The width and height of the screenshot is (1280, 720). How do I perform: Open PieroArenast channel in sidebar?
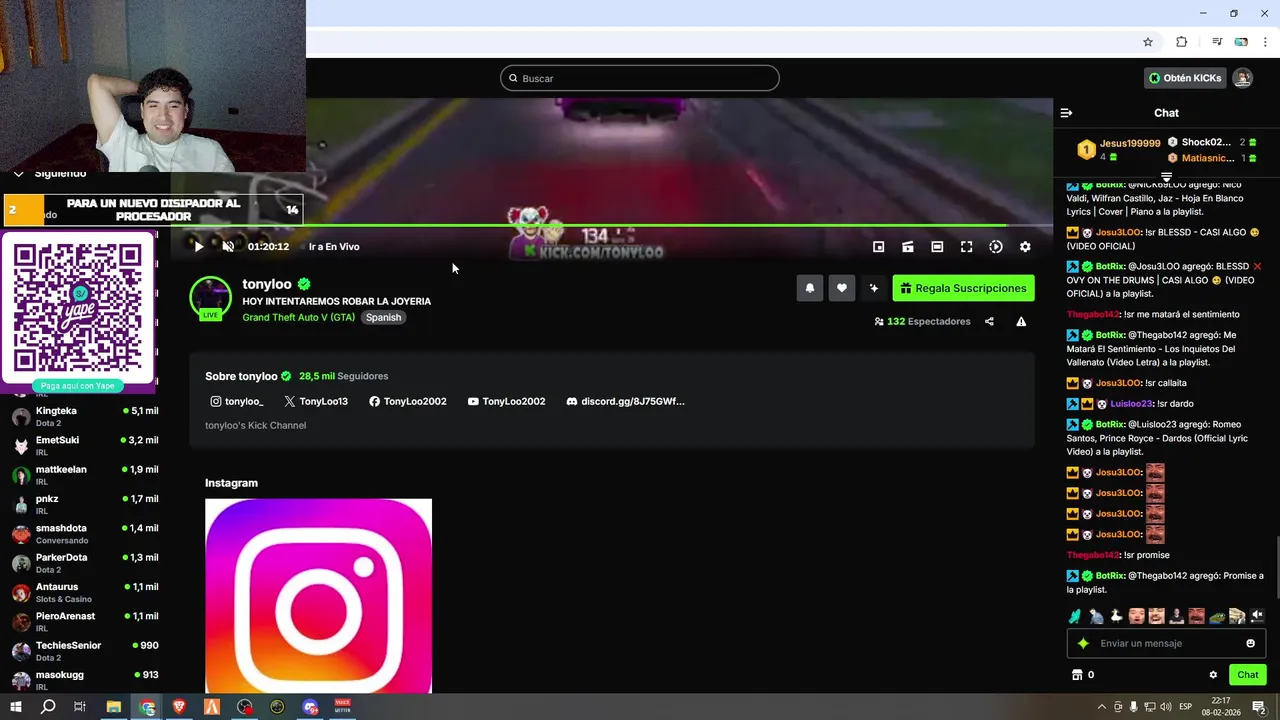click(x=84, y=621)
